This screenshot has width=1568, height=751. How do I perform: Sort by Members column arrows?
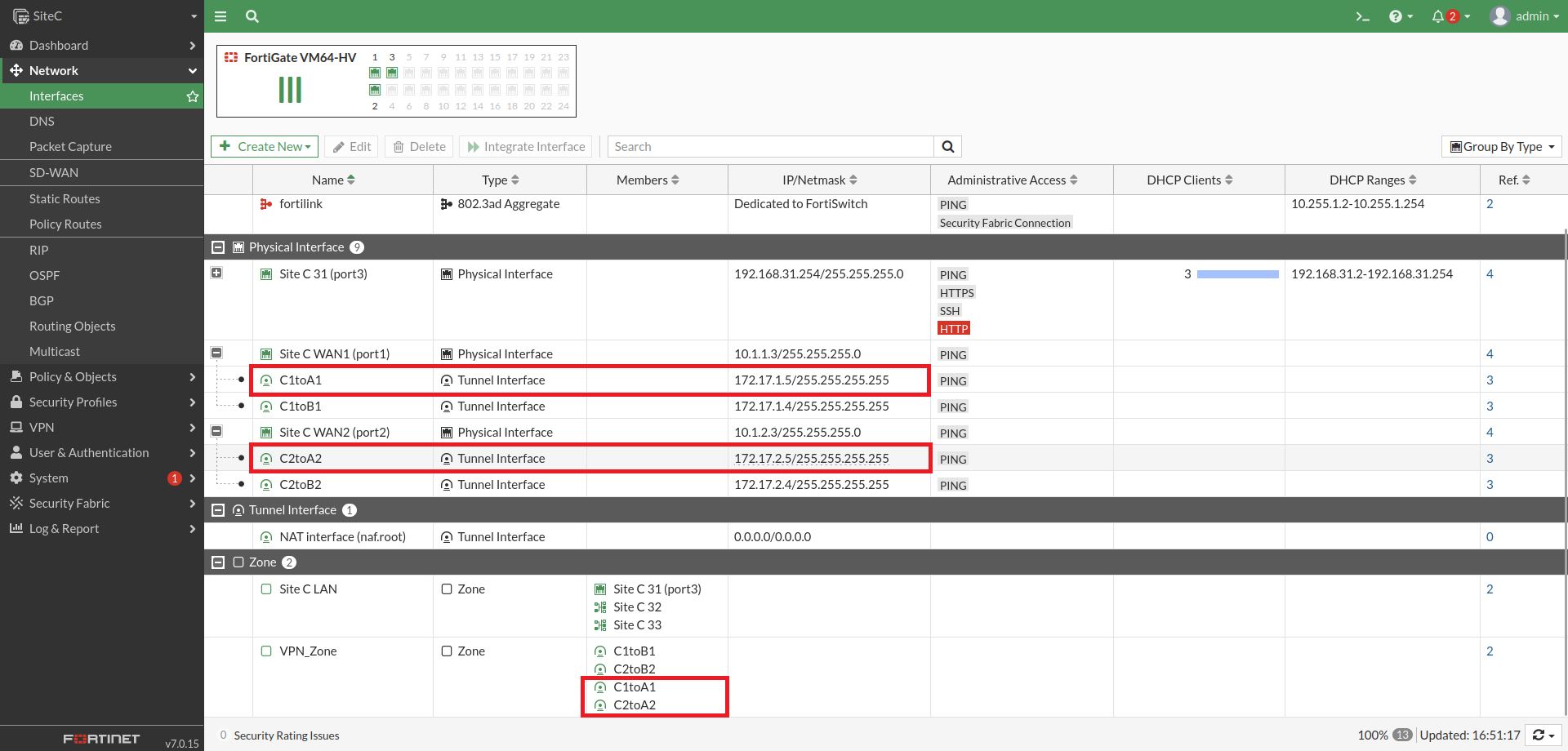pos(675,180)
